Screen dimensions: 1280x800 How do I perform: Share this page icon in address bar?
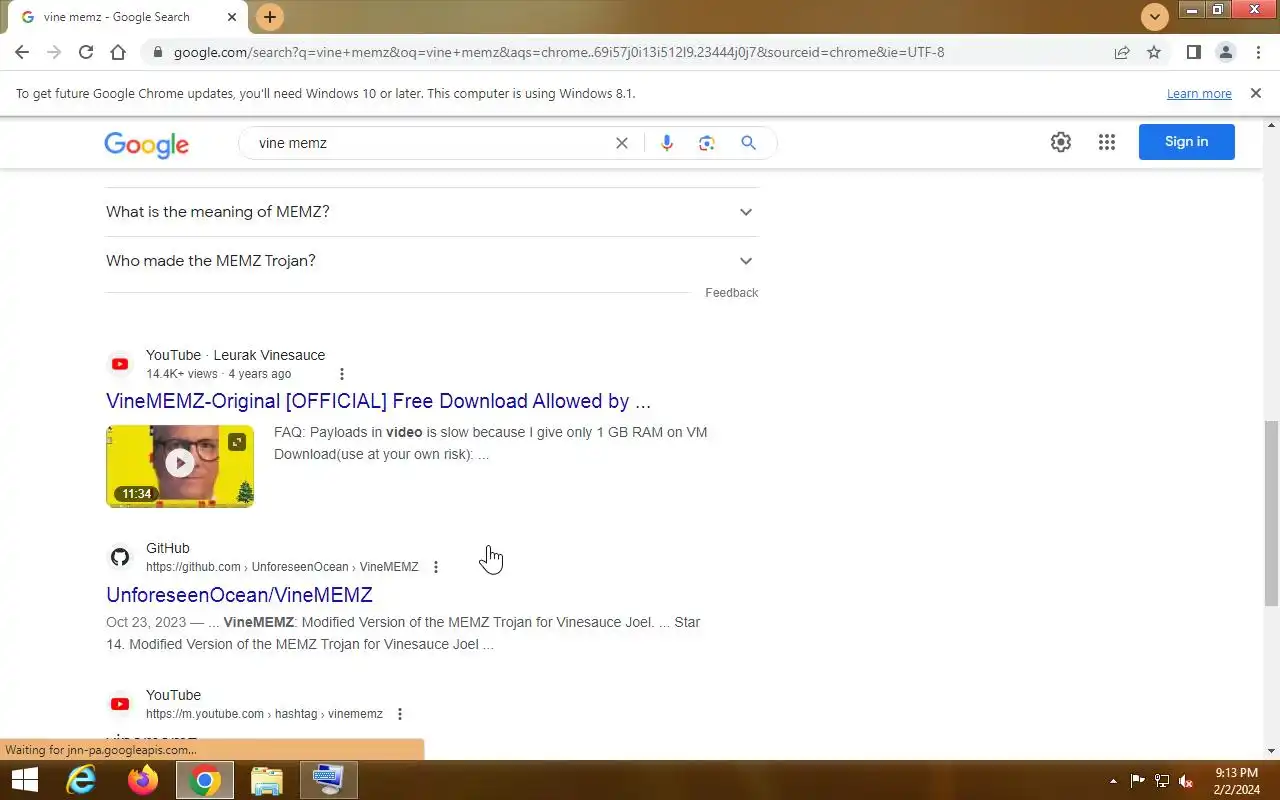tap(1122, 52)
